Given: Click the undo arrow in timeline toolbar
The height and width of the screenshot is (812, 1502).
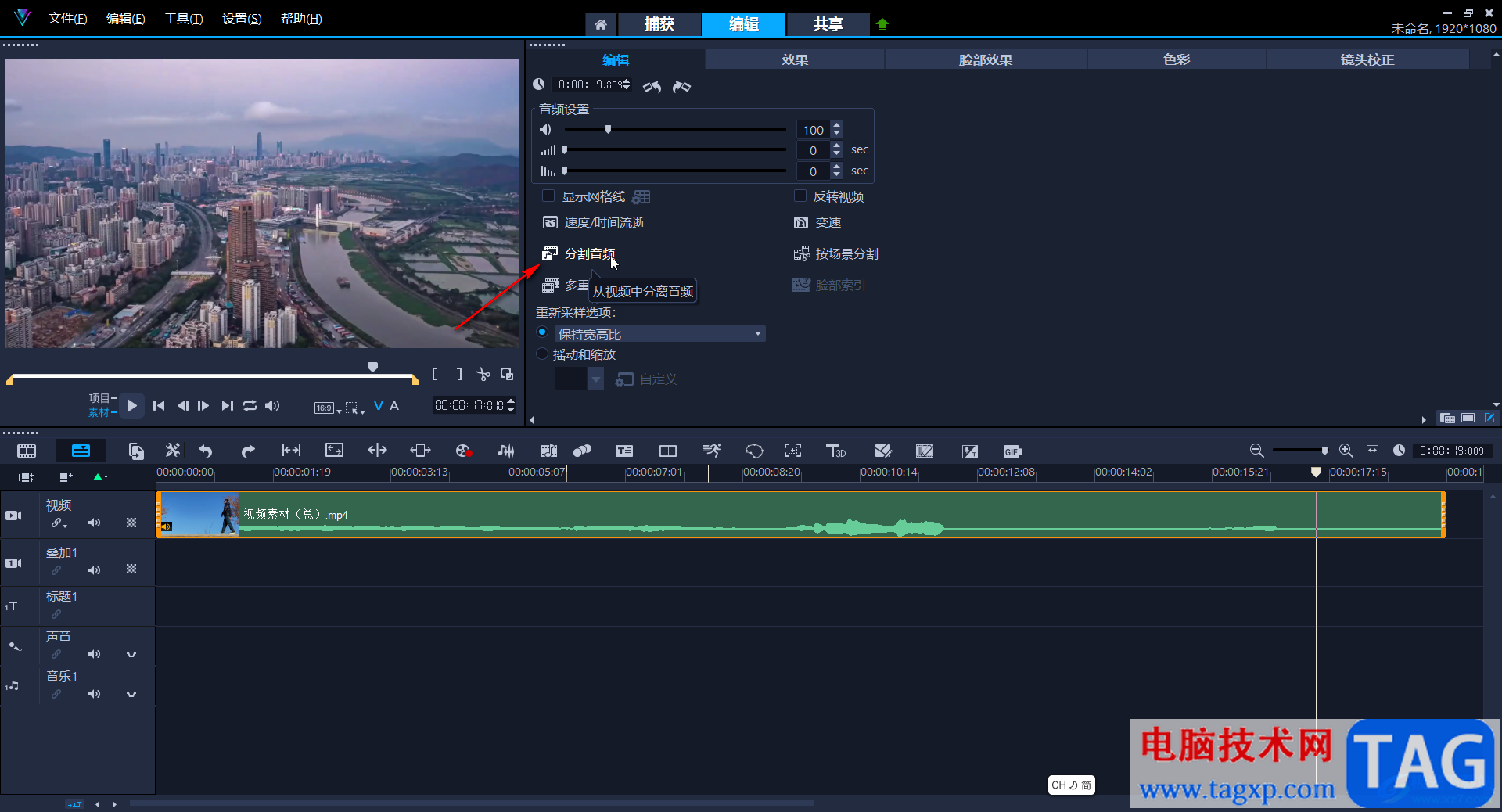Looking at the screenshot, I should tap(206, 451).
